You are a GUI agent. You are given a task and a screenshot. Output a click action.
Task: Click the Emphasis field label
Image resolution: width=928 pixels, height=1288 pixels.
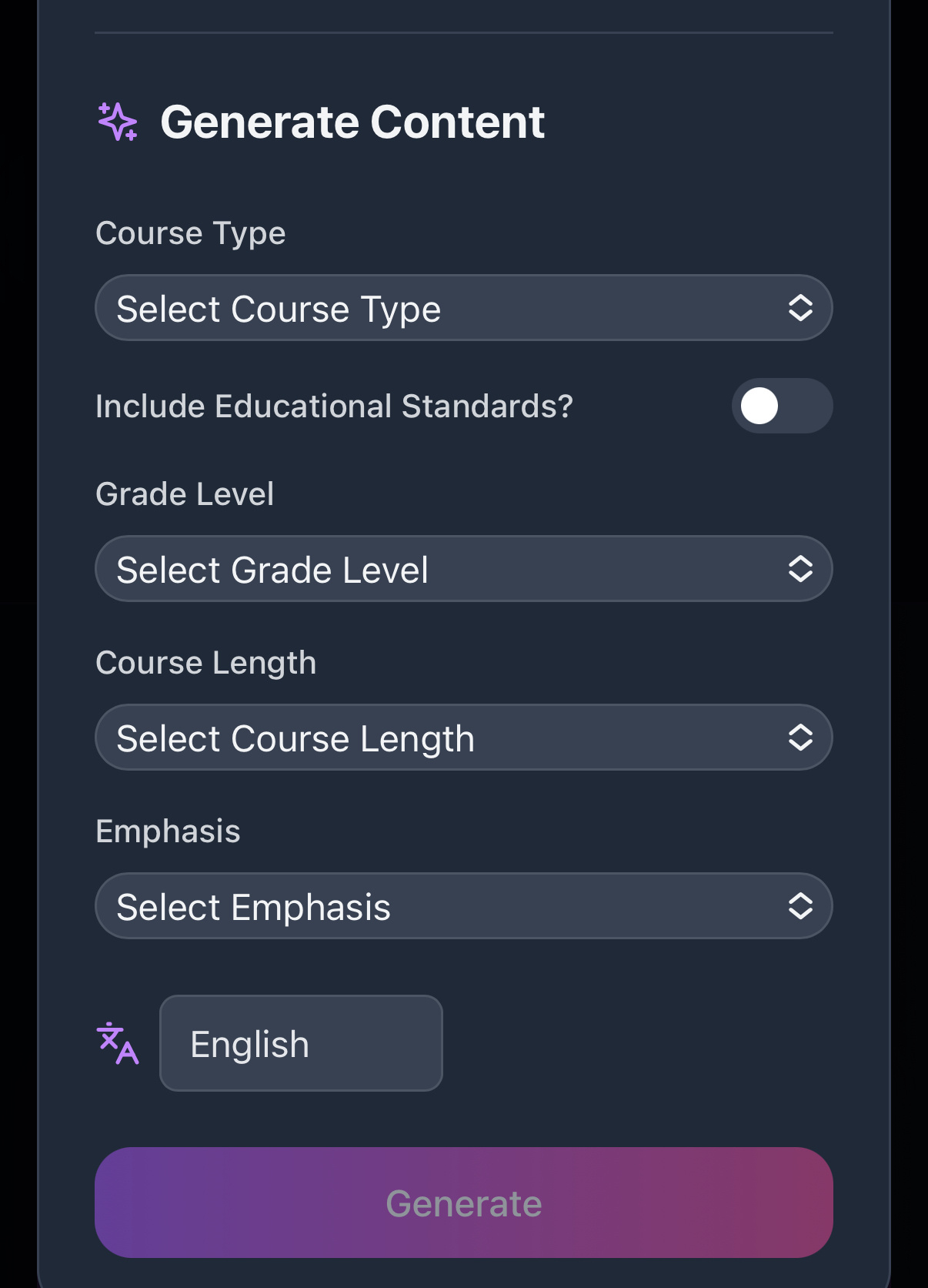pyautogui.click(x=168, y=831)
